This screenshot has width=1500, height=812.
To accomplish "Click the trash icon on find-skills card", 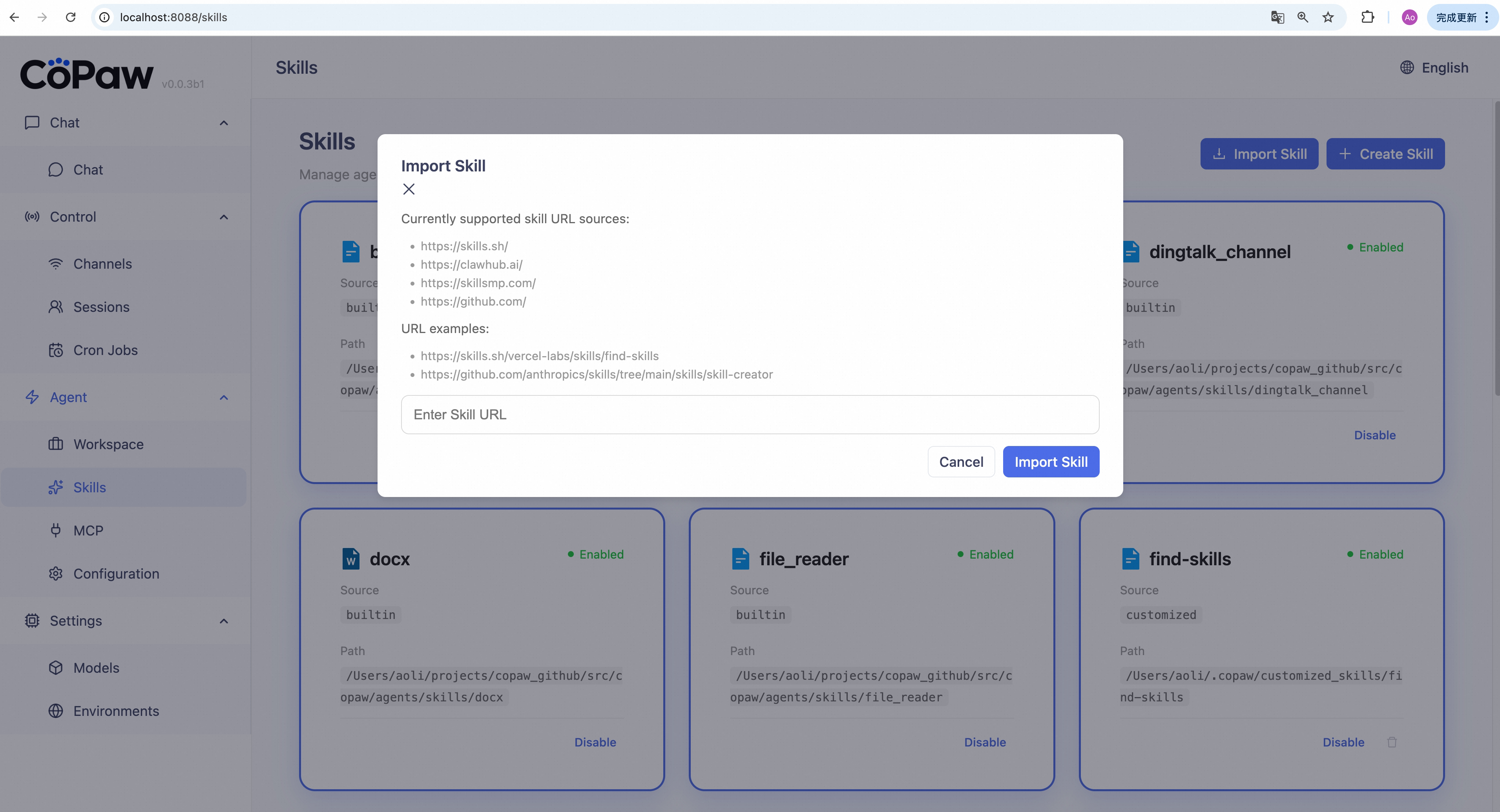I will click(x=1392, y=742).
